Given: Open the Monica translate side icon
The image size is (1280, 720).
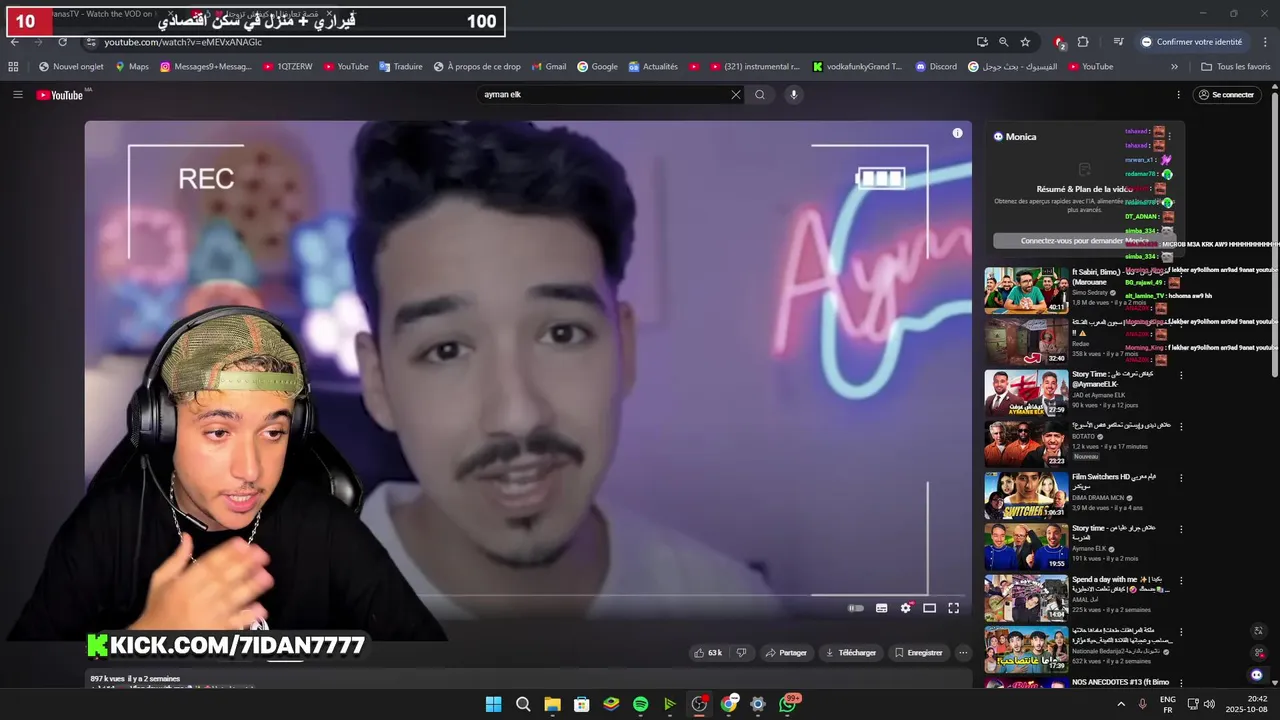Looking at the screenshot, I should 1258,631.
